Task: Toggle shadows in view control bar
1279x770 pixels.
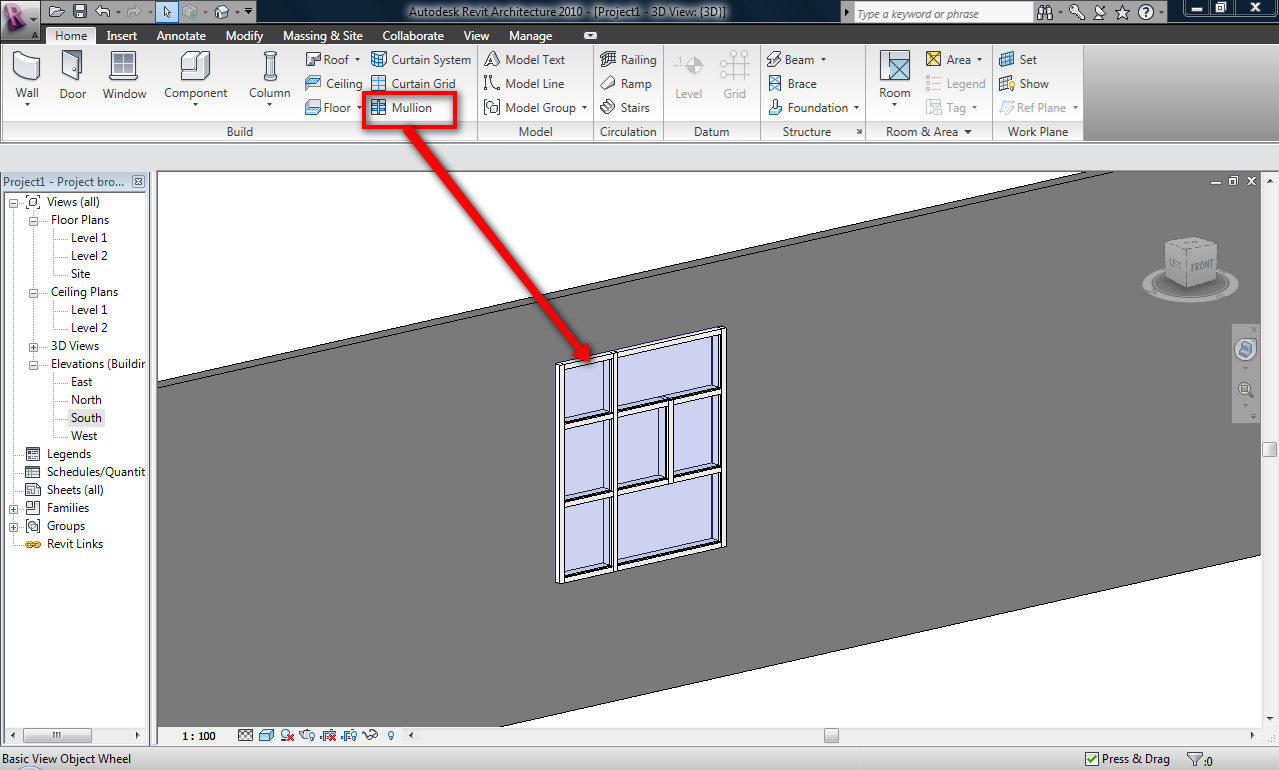Action: tap(286, 735)
